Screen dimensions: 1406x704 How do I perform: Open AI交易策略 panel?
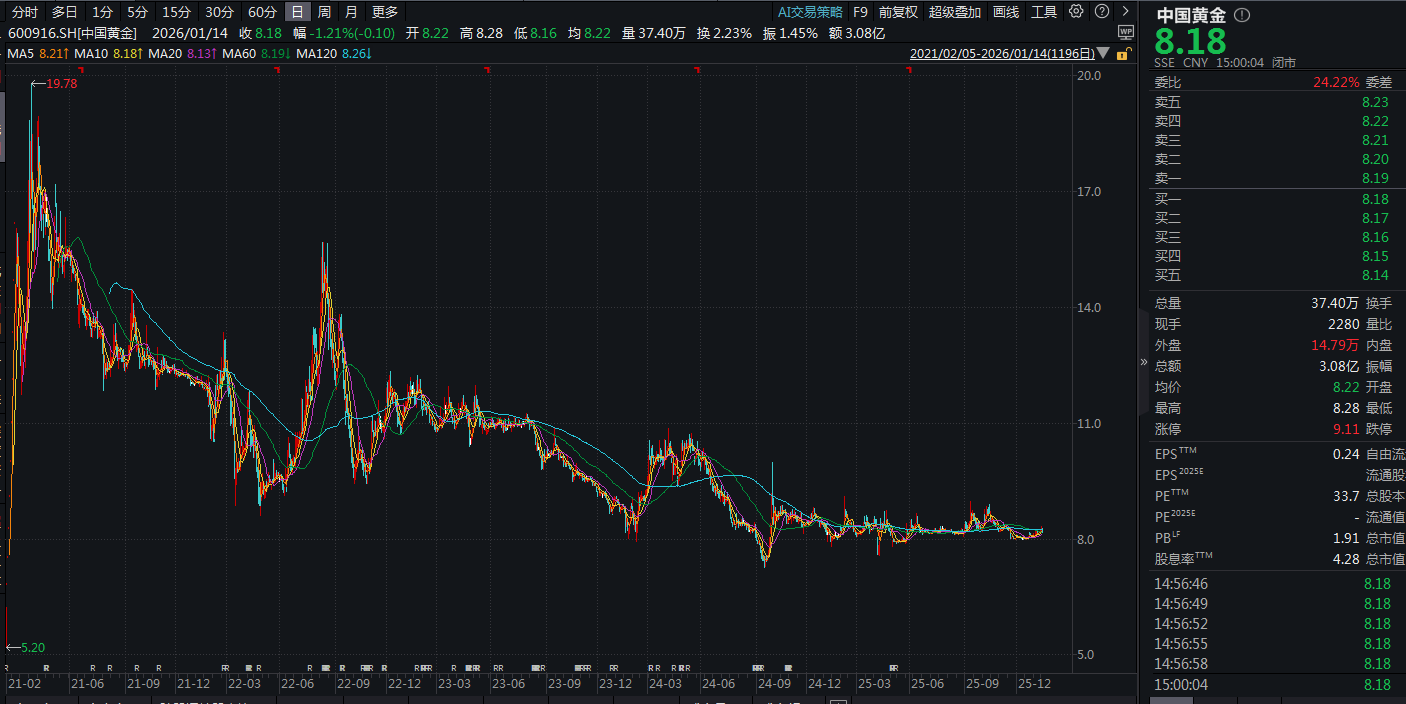tap(810, 12)
